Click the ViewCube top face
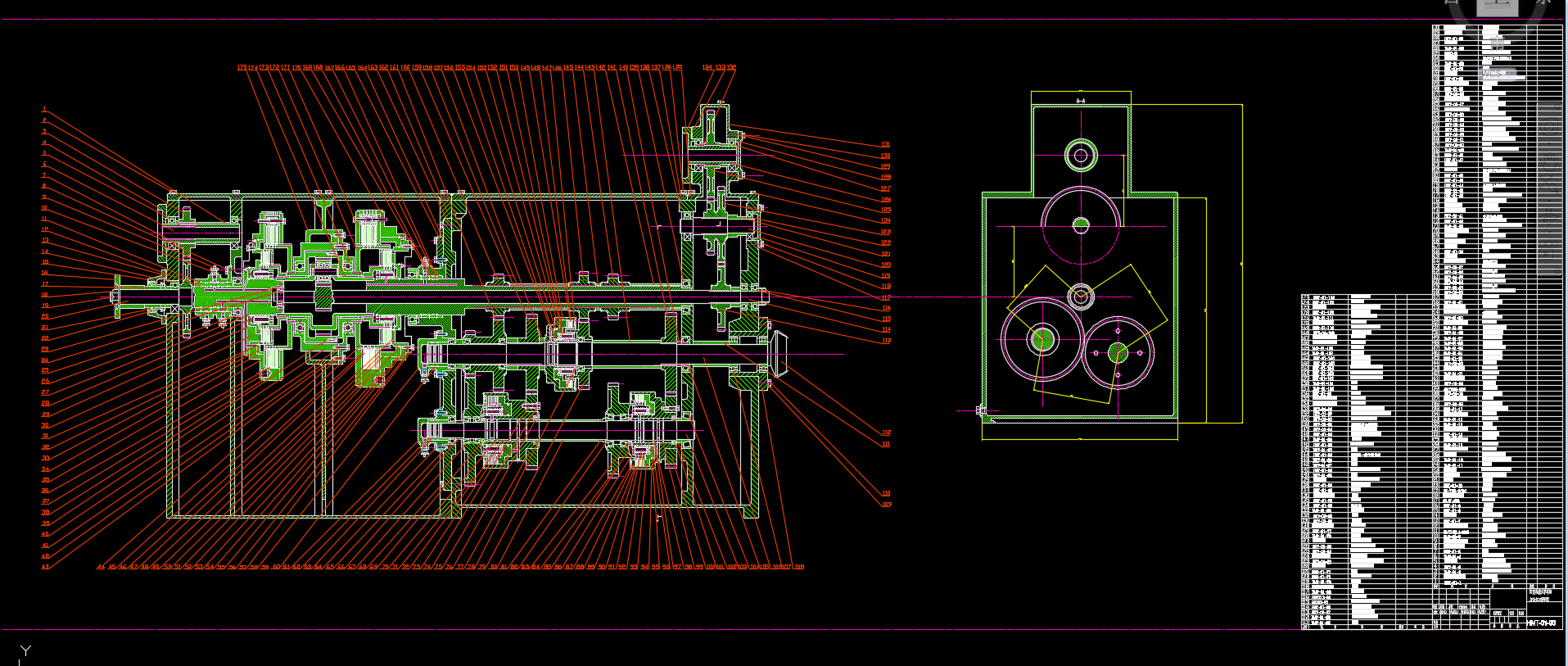This screenshot has height=666, width=1568. (1497, 7)
